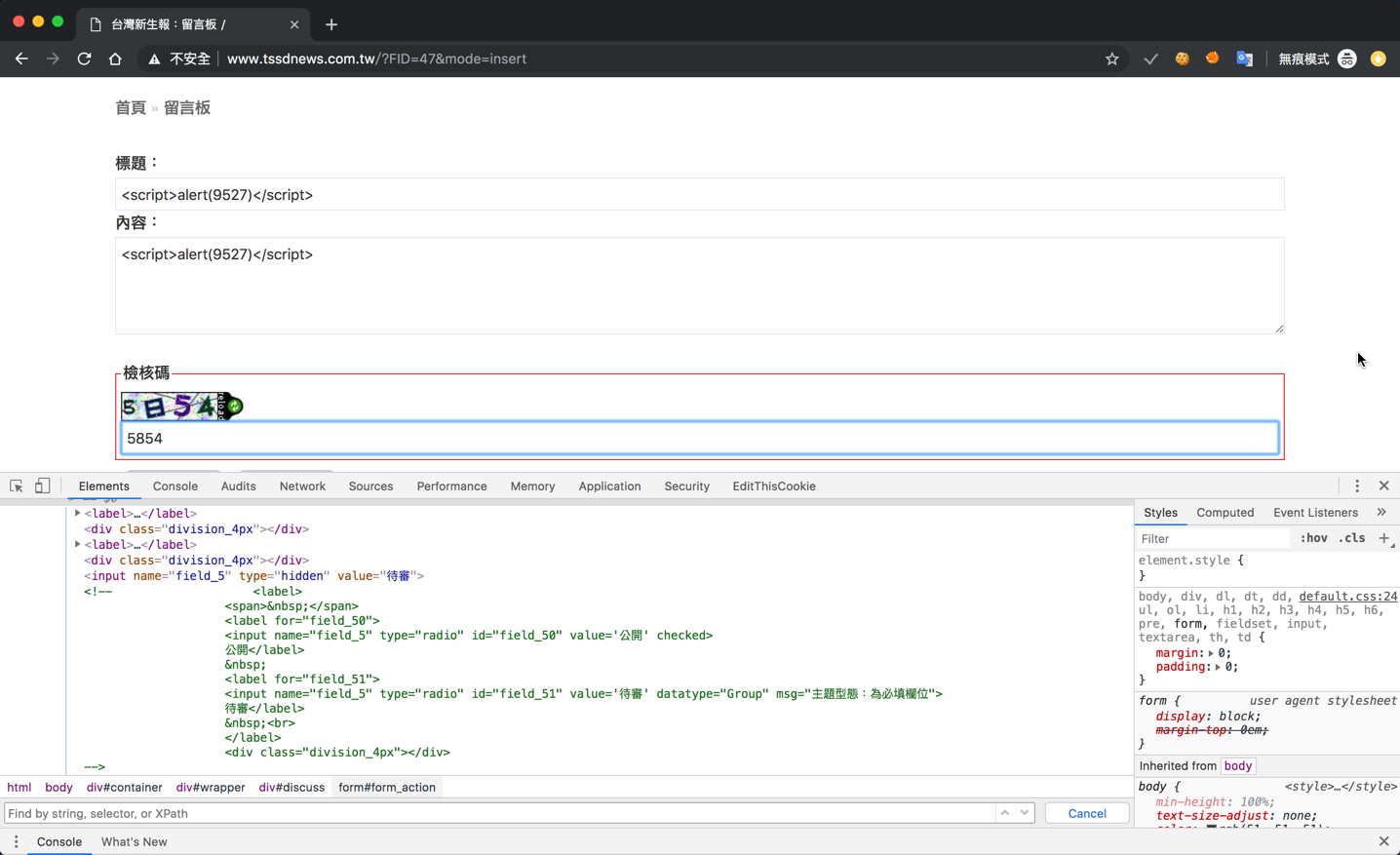
Task: Open the orange fox extension
Action: coord(1213,58)
